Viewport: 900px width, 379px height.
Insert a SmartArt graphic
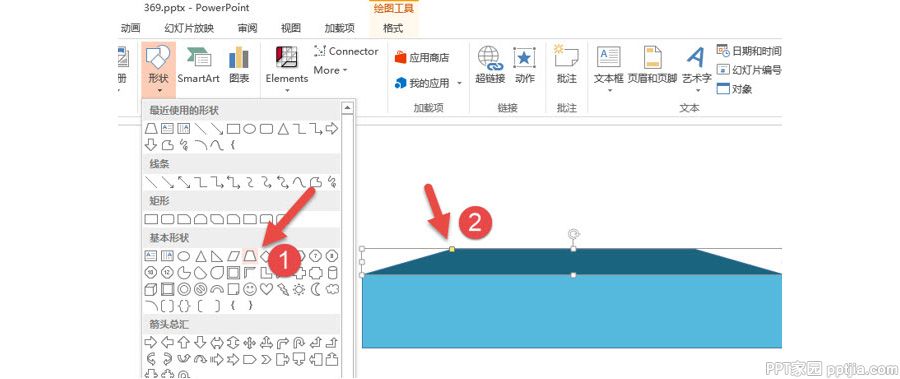(198, 65)
